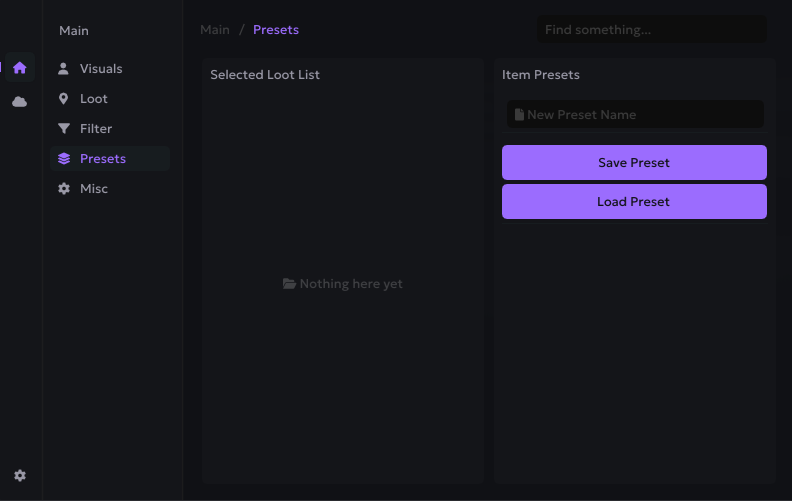The image size is (792, 501).
Task: Click the person icon beside Visuals
Action: coord(64,69)
